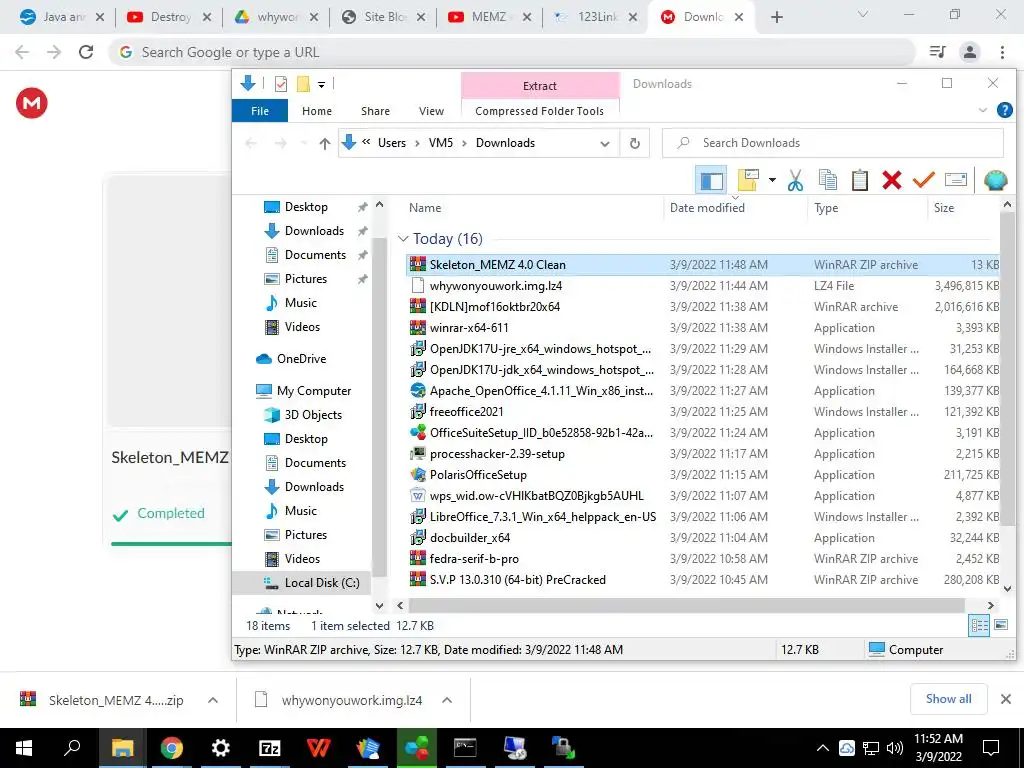Click the globe shell icon in toolbar

[x=995, y=180]
